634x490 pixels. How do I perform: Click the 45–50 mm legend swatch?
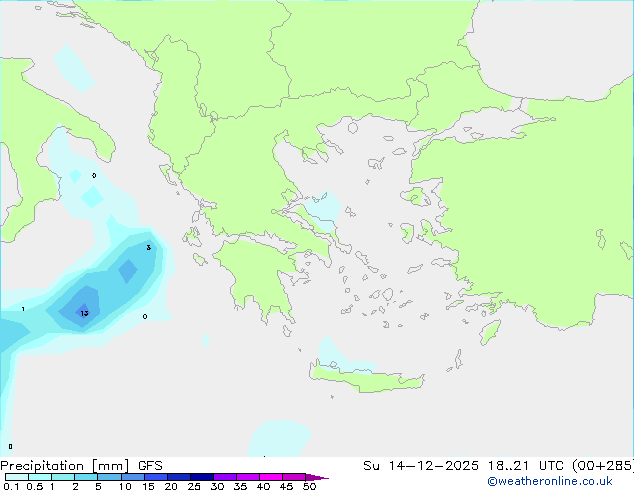[x=294, y=477]
